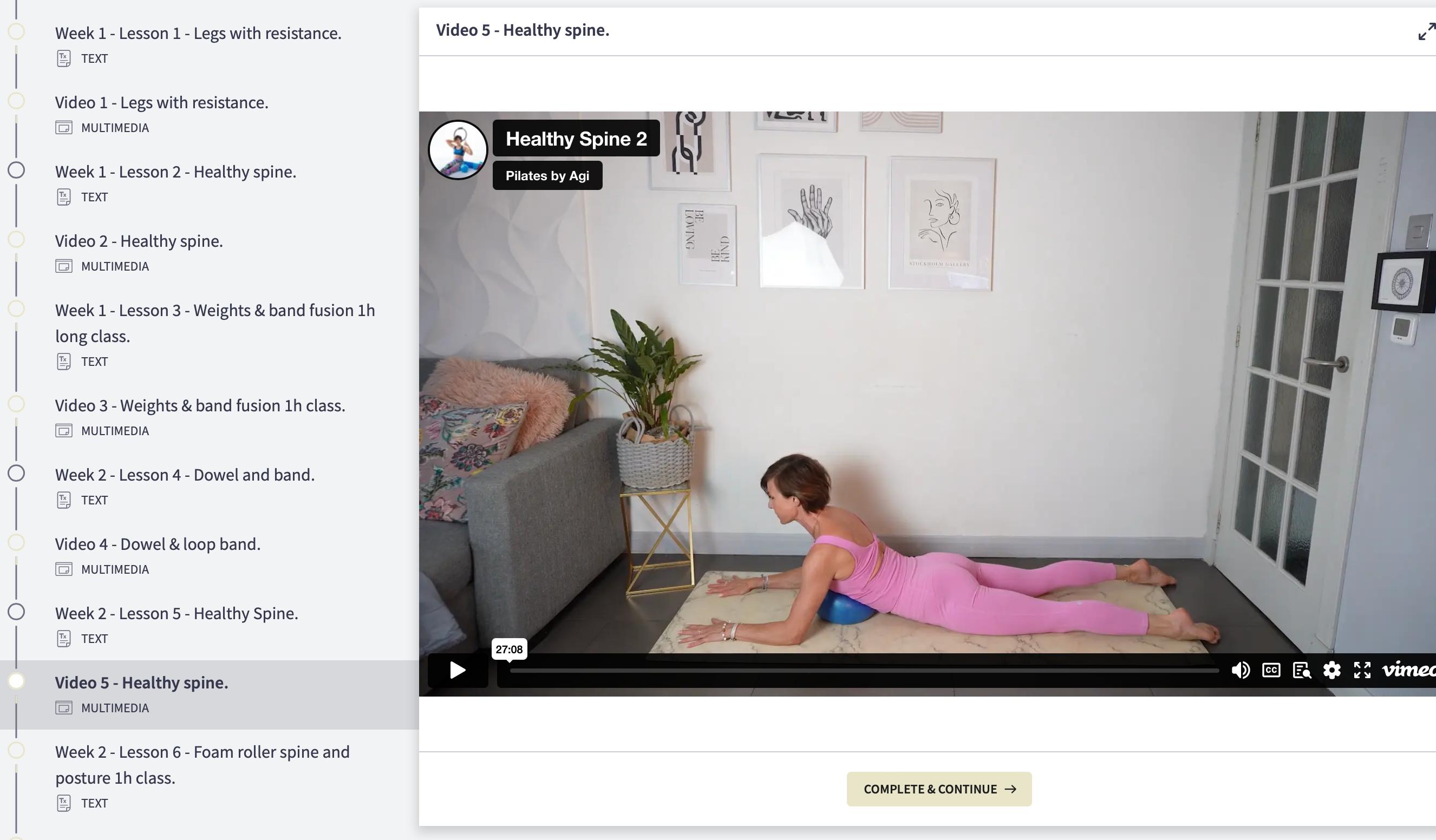Click Complete & Continue button

tap(938, 789)
